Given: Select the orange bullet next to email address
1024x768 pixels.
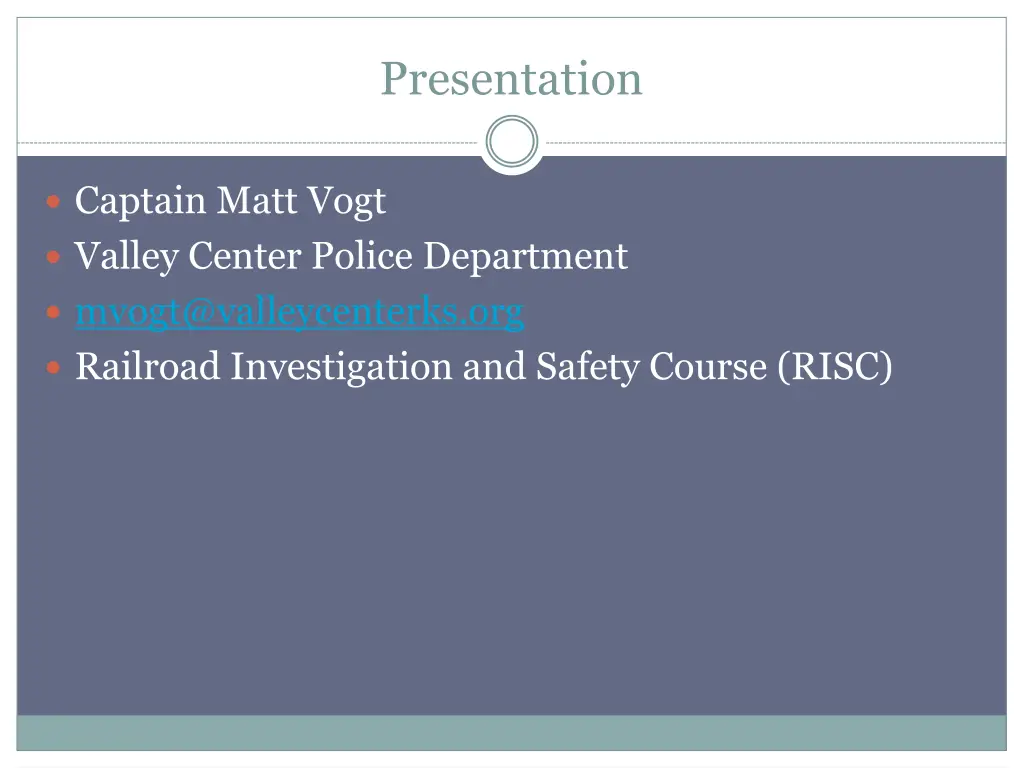Looking at the screenshot, I should point(54,312).
